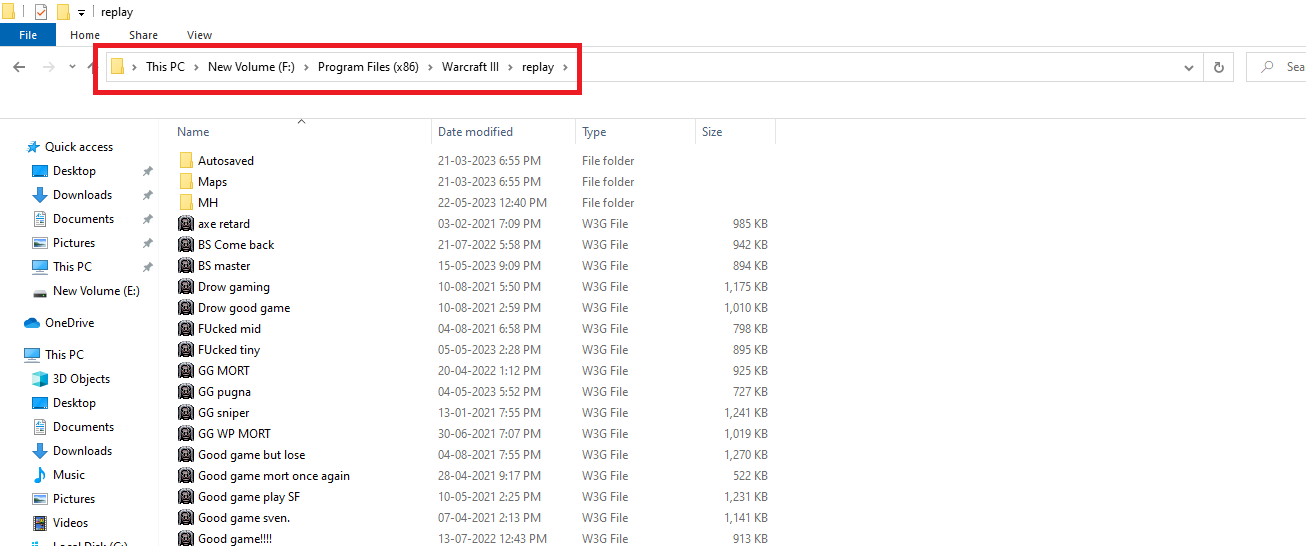Click 'New Volume (F:)' breadcrumb segment

(x=251, y=67)
